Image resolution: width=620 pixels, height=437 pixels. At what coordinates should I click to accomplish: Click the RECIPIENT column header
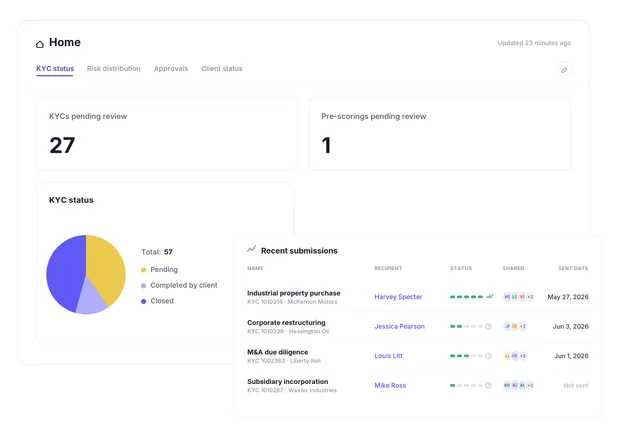point(388,268)
